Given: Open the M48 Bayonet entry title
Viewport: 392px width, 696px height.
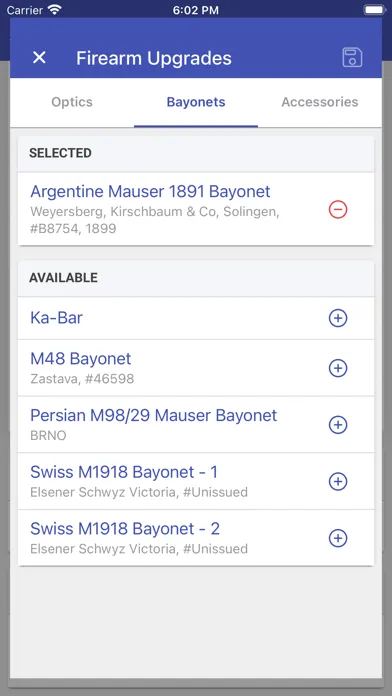Looking at the screenshot, I should click(80, 359).
